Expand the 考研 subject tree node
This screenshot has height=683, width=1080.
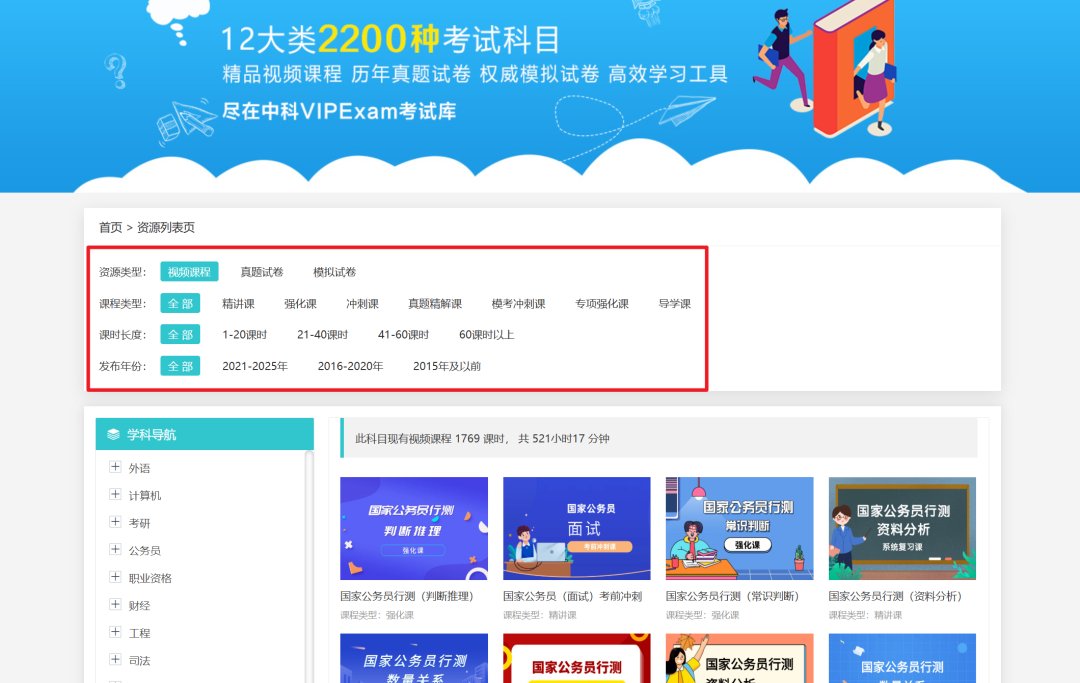click(115, 522)
